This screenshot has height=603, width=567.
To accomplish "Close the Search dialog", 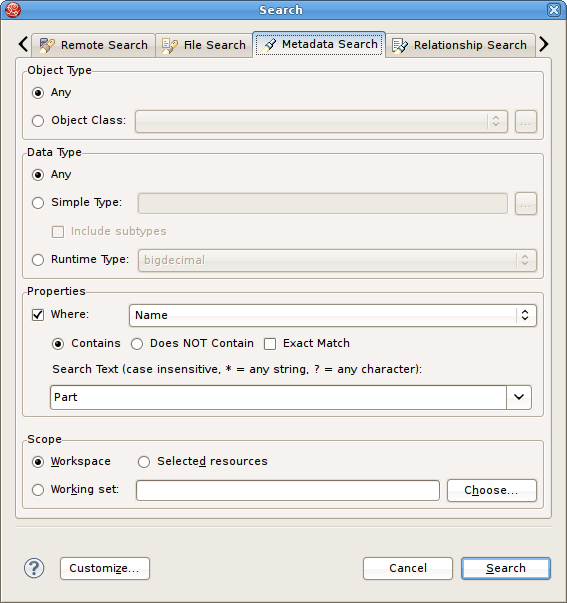I will (x=554, y=10).
